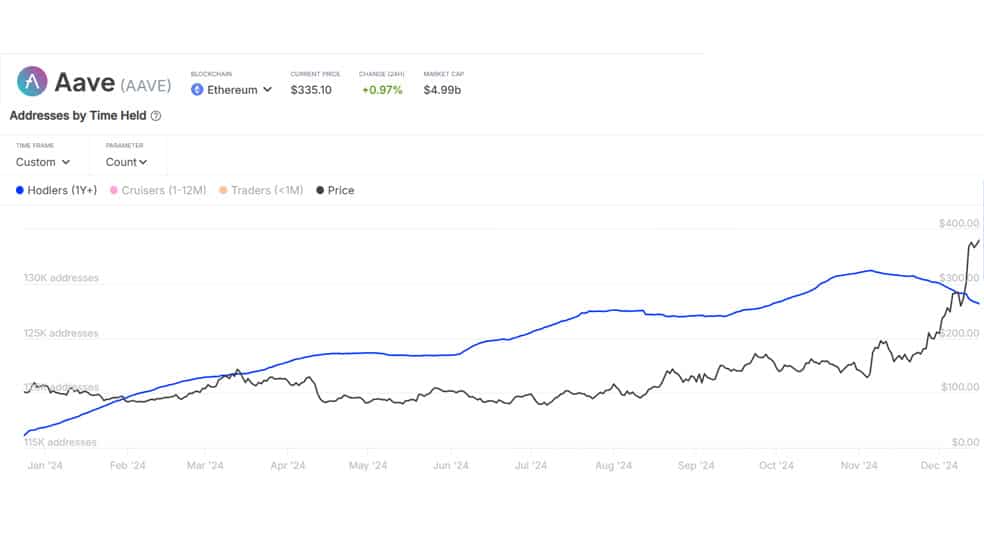
Task: Expand the Custom time frame dropdown
Action: coord(43,162)
